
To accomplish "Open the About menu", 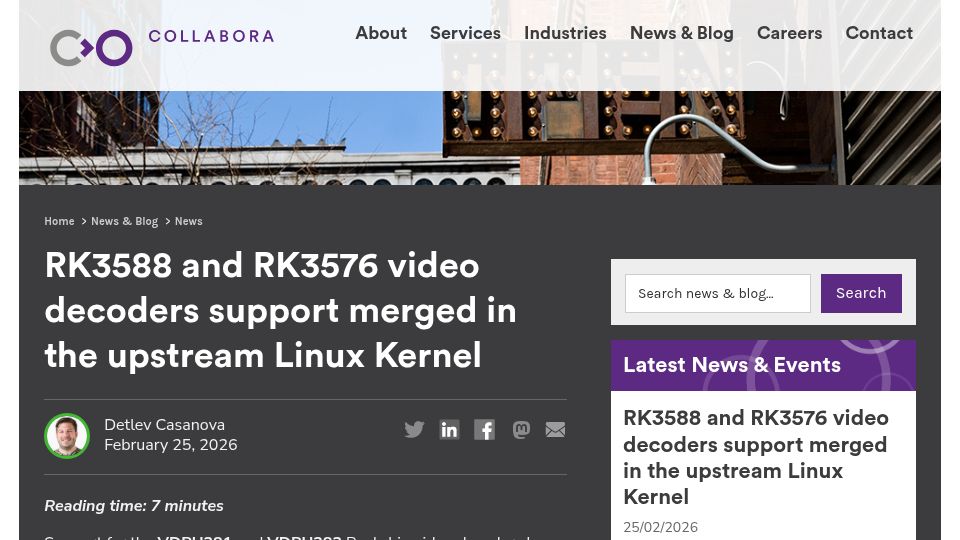I will click(381, 33).
